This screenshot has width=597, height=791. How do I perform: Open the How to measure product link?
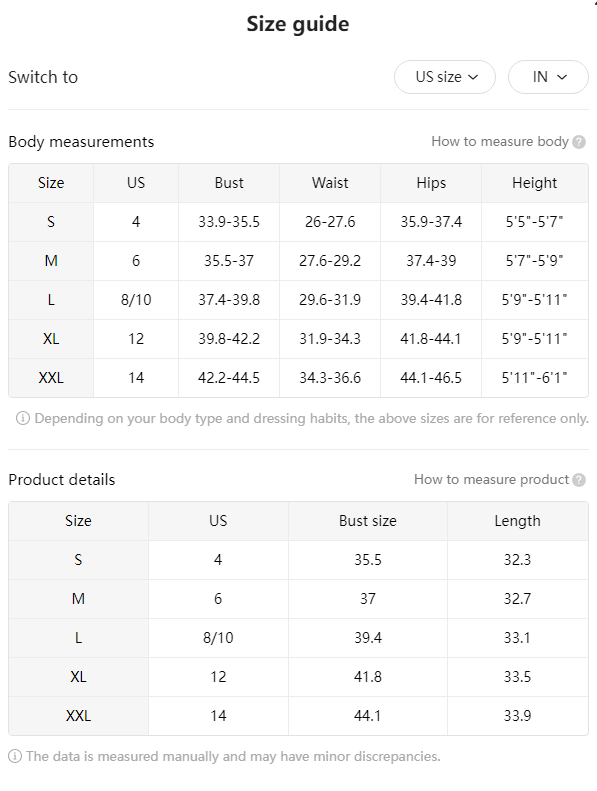pyautogui.click(x=491, y=479)
